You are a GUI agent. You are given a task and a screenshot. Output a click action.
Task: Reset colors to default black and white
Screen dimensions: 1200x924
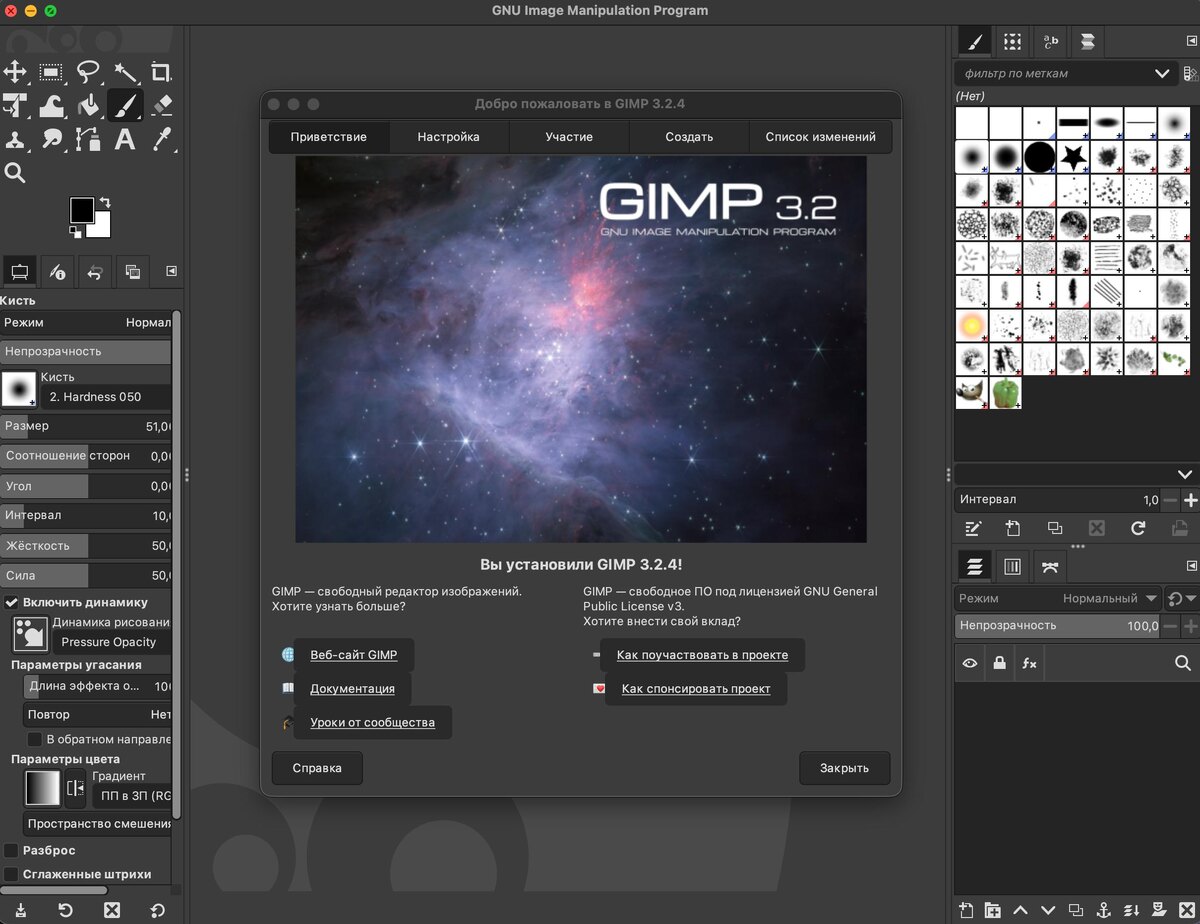click(75, 232)
